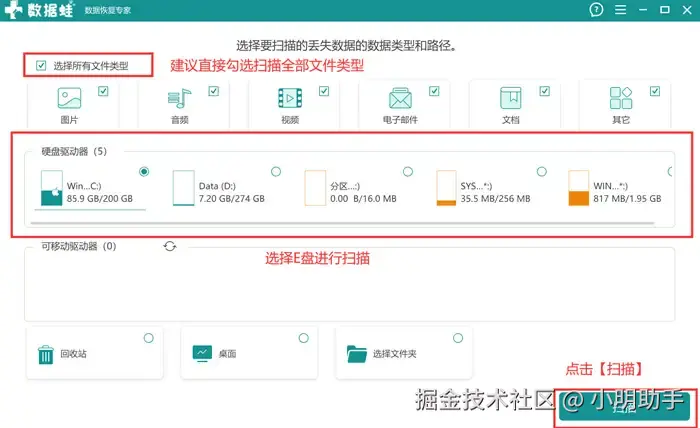Click the 可移动驱动器 (0) heading
The image size is (700, 428).
[x=79, y=246]
